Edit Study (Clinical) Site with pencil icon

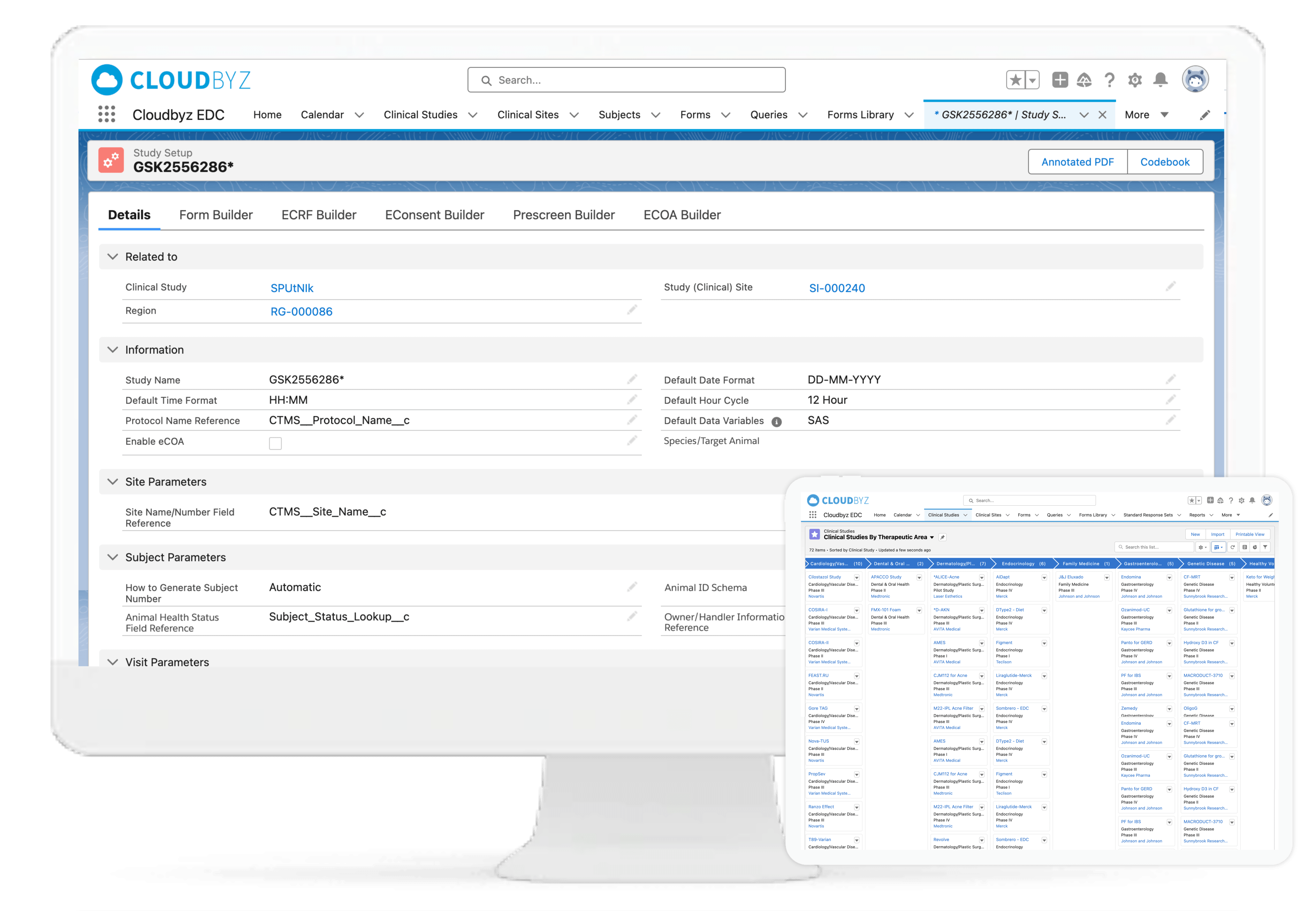1171,286
